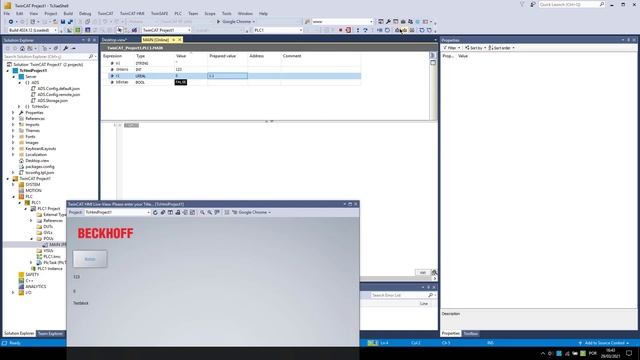Click the PLC Logout icon in toolbar
Image resolution: width=640 pixels, height=360 pixels.
[348, 30]
